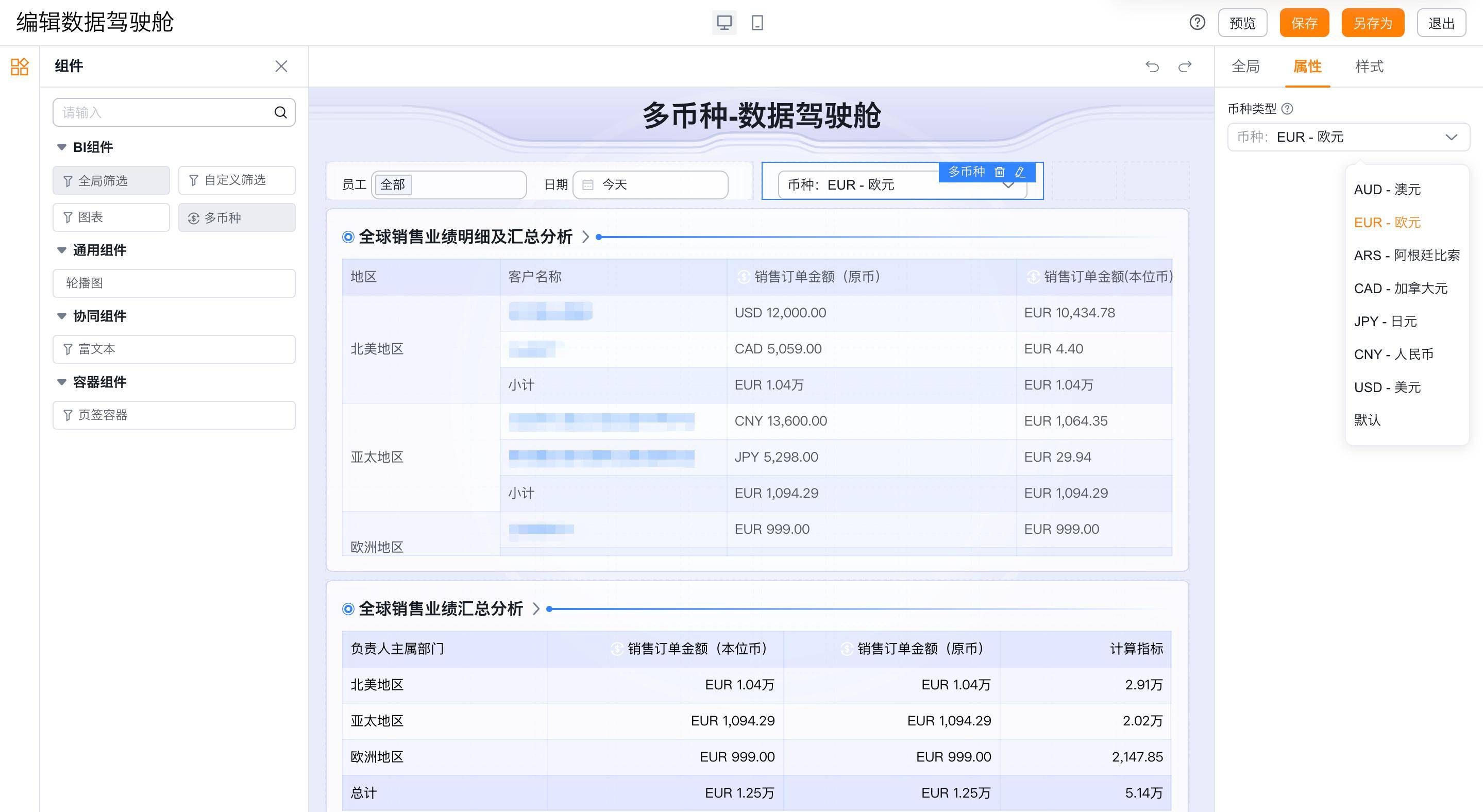Switch to the 全局 tab
Screen dimensions: 1483x812
point(1245,67)
